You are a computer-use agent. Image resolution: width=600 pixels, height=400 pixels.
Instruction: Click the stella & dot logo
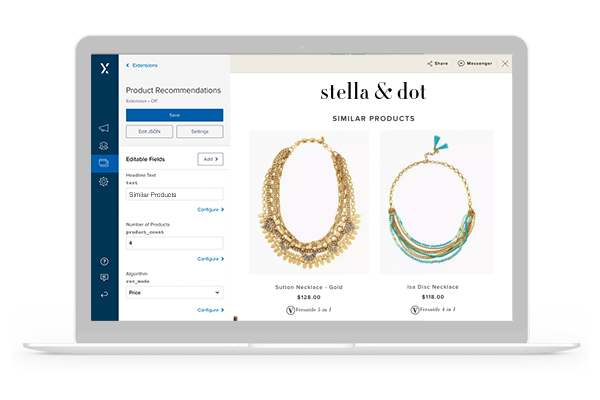(x=373, y=92)
